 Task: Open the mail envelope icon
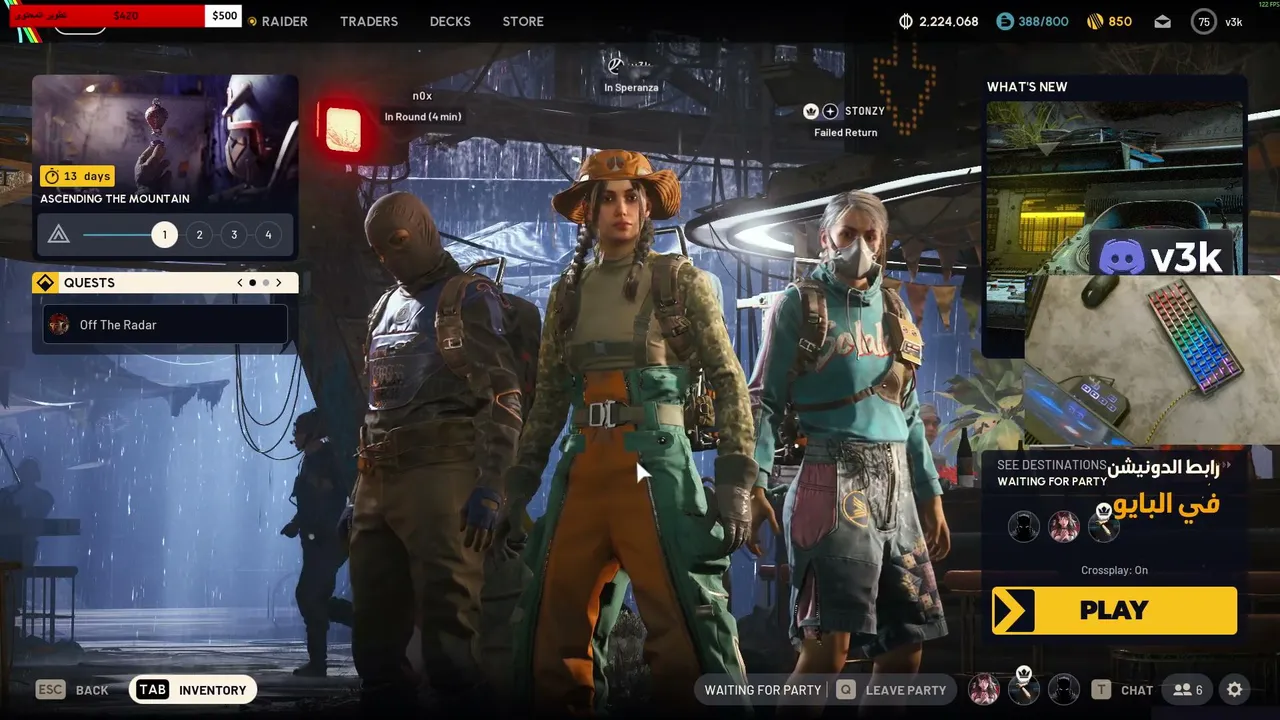(x=1162, y=21)
